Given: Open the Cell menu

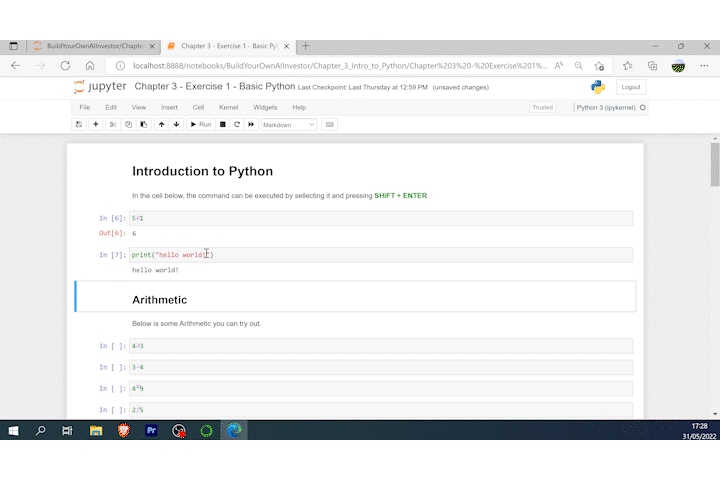Looking at the screenshot, I should [198, 107].
